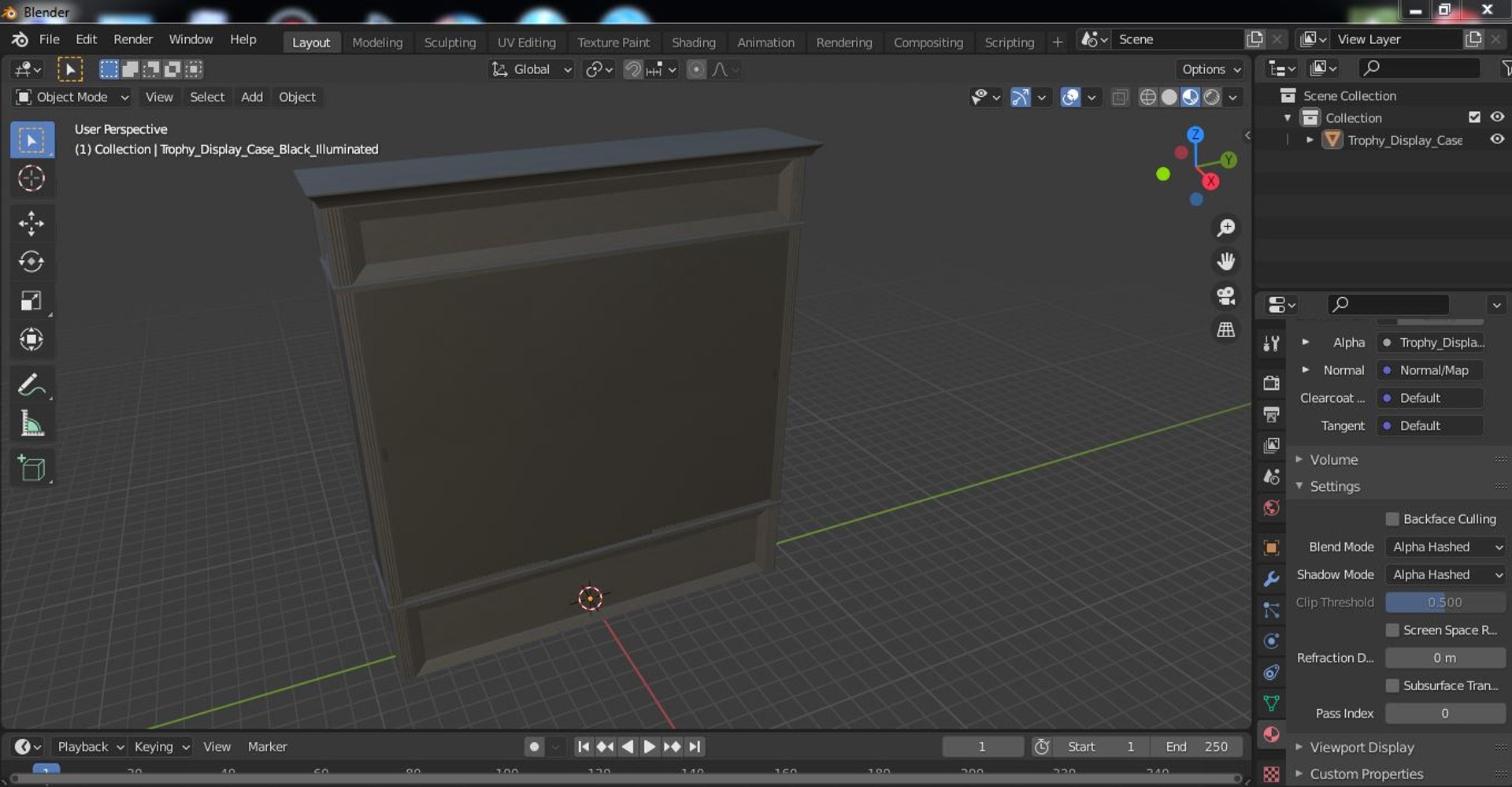Enable Screen Space Refraction checkbox
The width and height of the screenshot is (1512, 787).
(1392, 630)
